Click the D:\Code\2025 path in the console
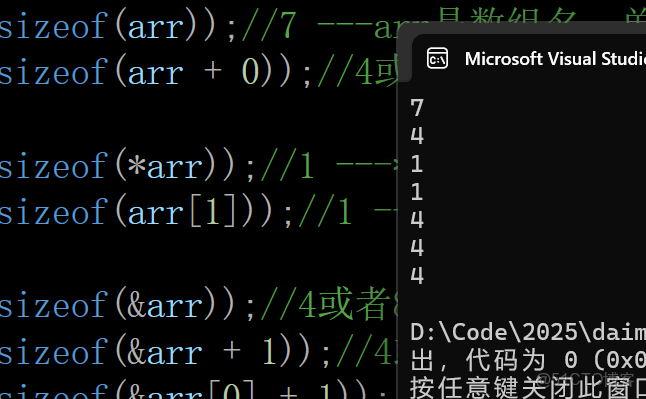The height and width of the screenshot is (399, 646). (x=528, y=332)
